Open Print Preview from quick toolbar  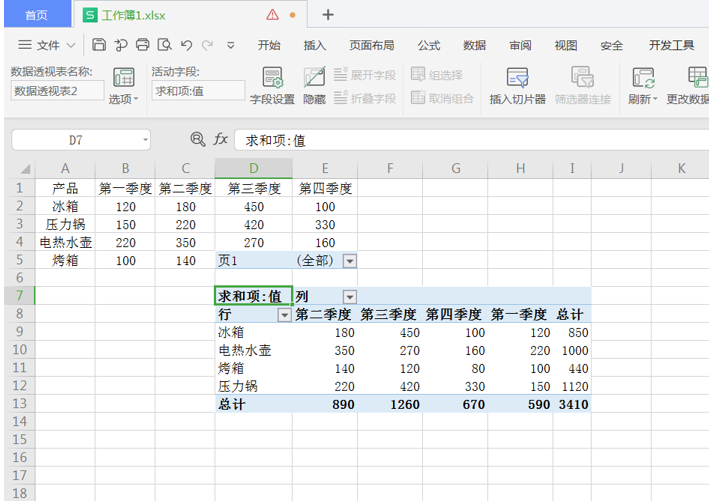pos(165,45)
